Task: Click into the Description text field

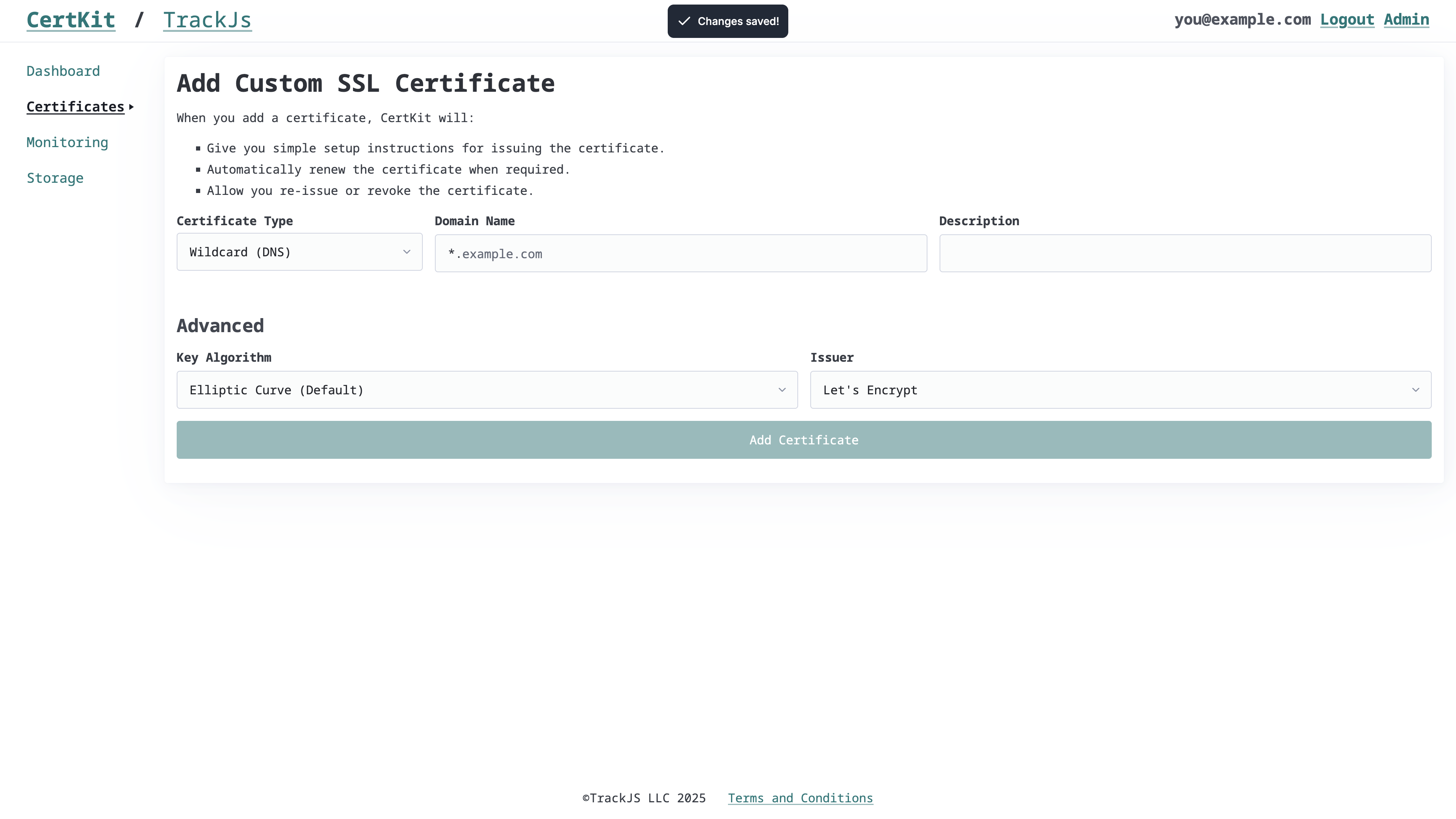Action: click(x=1185, y=254)
